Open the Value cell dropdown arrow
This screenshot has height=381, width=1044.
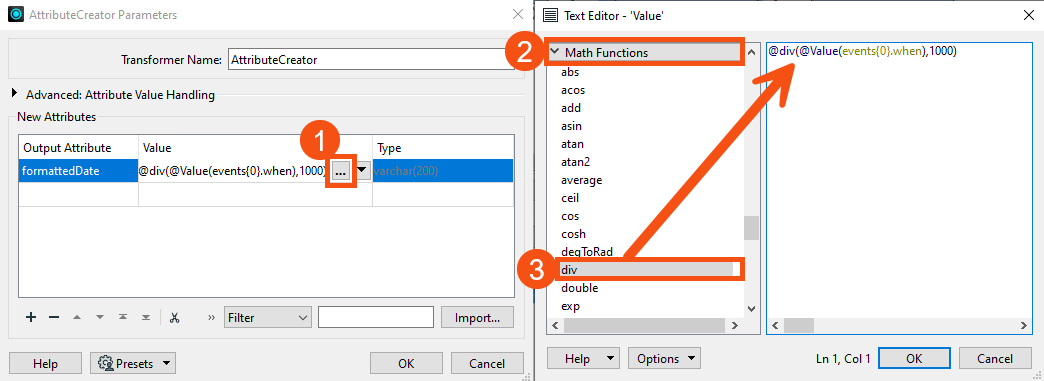[362, 171]
